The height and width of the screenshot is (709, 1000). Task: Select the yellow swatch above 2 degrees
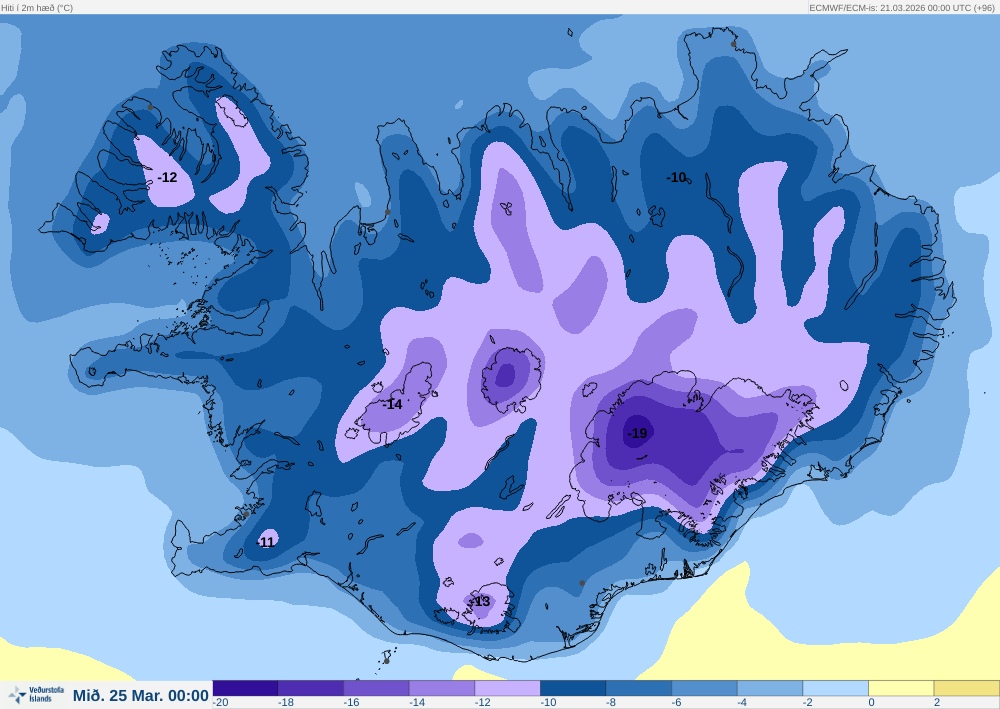coord(967,688)
